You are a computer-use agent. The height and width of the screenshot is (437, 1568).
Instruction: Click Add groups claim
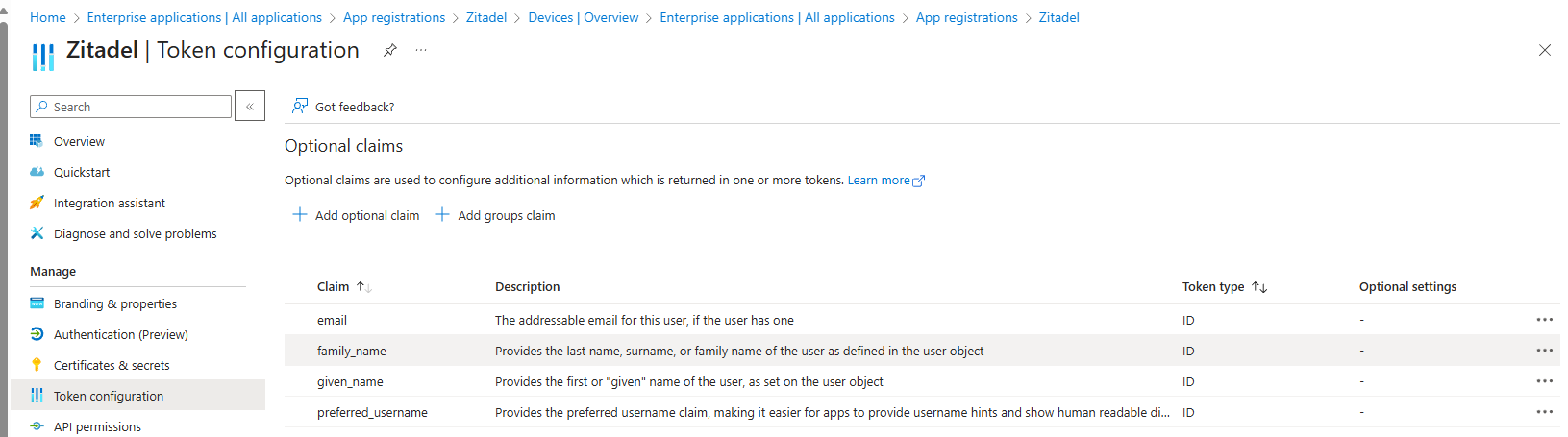pyautogui.click(x=495, y=215)
